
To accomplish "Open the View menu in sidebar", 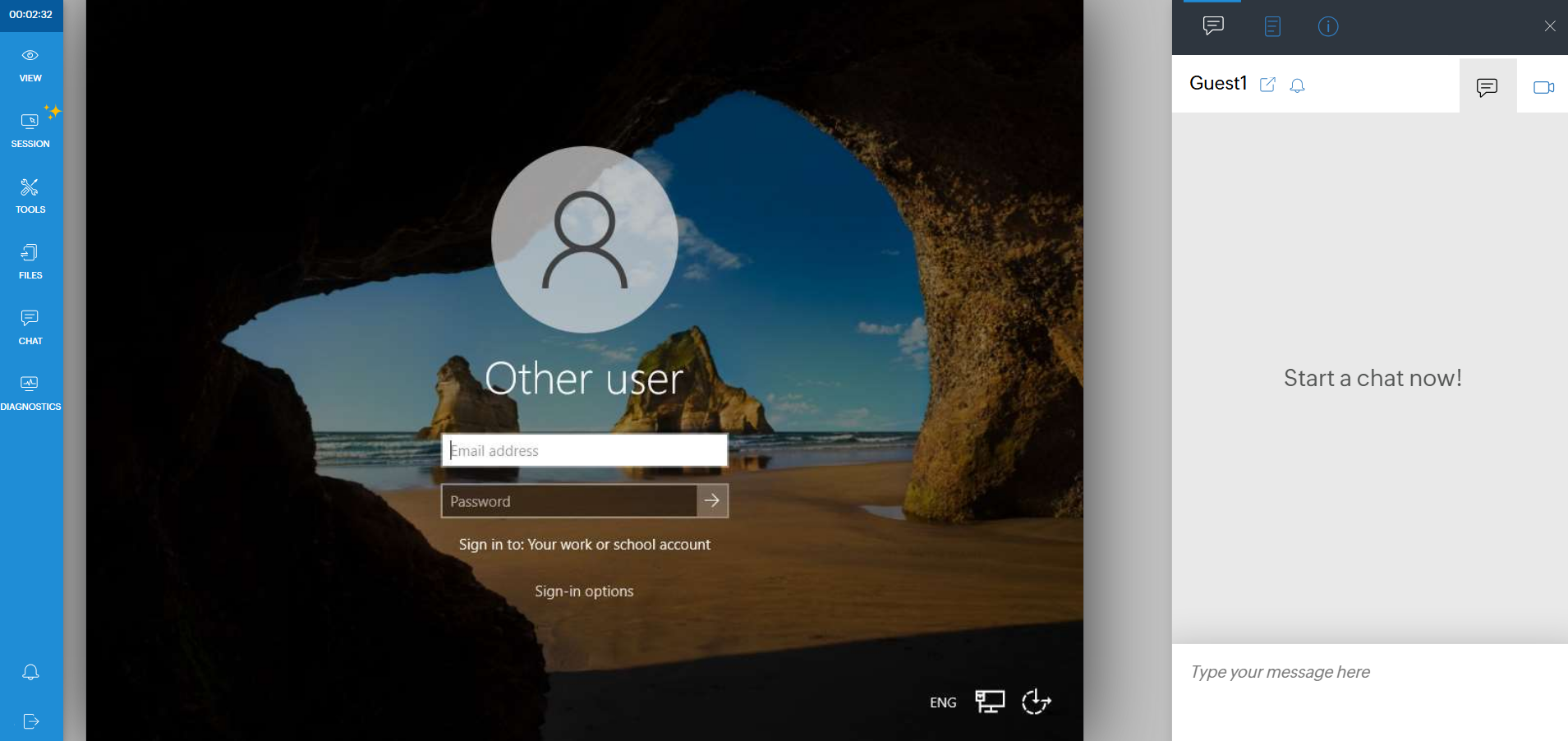I will tap(30, 65).
